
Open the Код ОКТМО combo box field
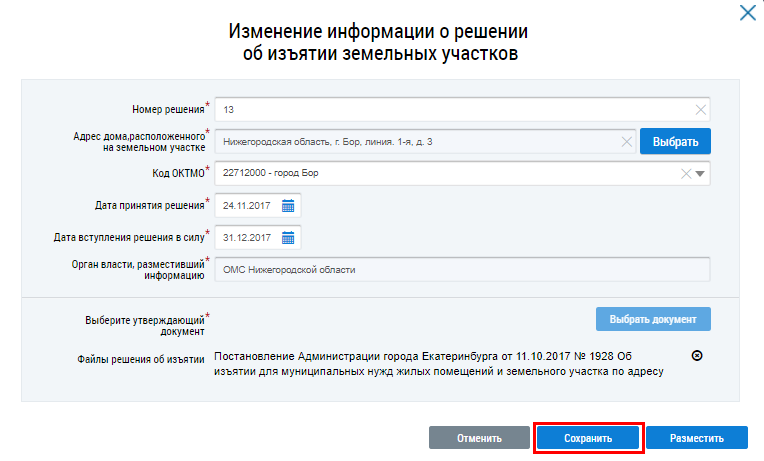pos(462,173)
